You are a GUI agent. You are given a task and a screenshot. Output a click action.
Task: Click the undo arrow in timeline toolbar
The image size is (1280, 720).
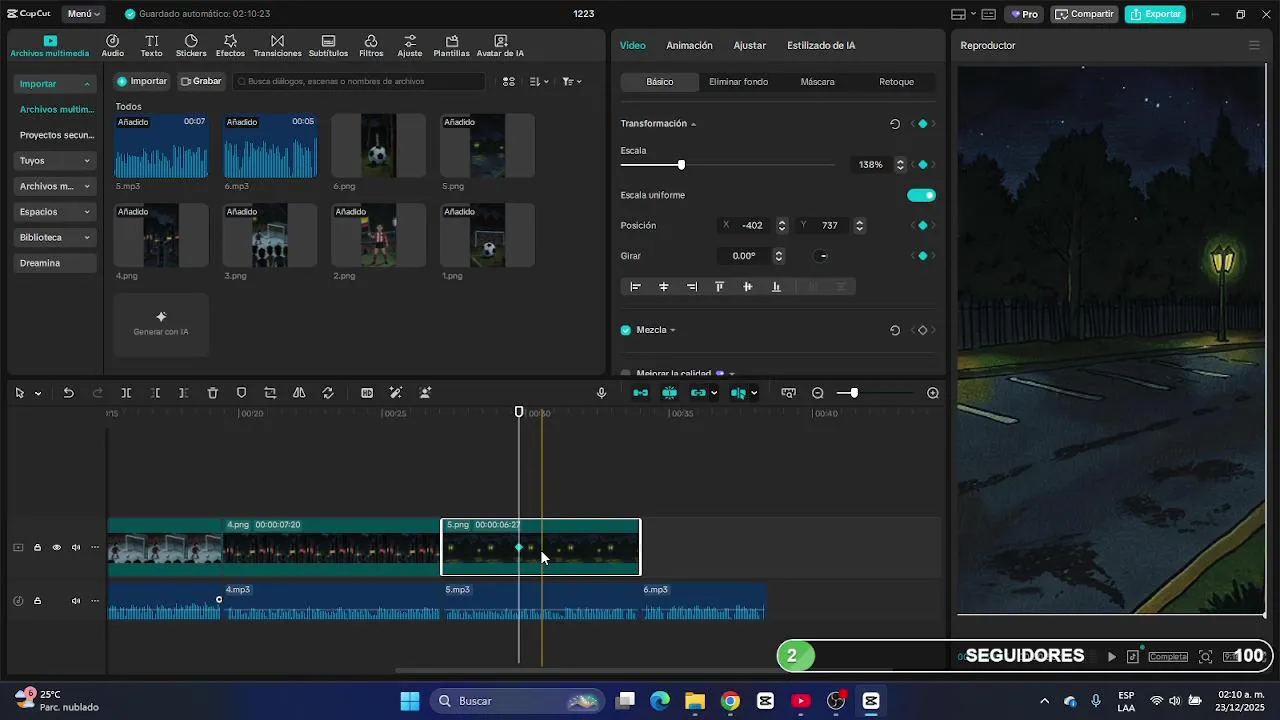[x=68, y=393]
